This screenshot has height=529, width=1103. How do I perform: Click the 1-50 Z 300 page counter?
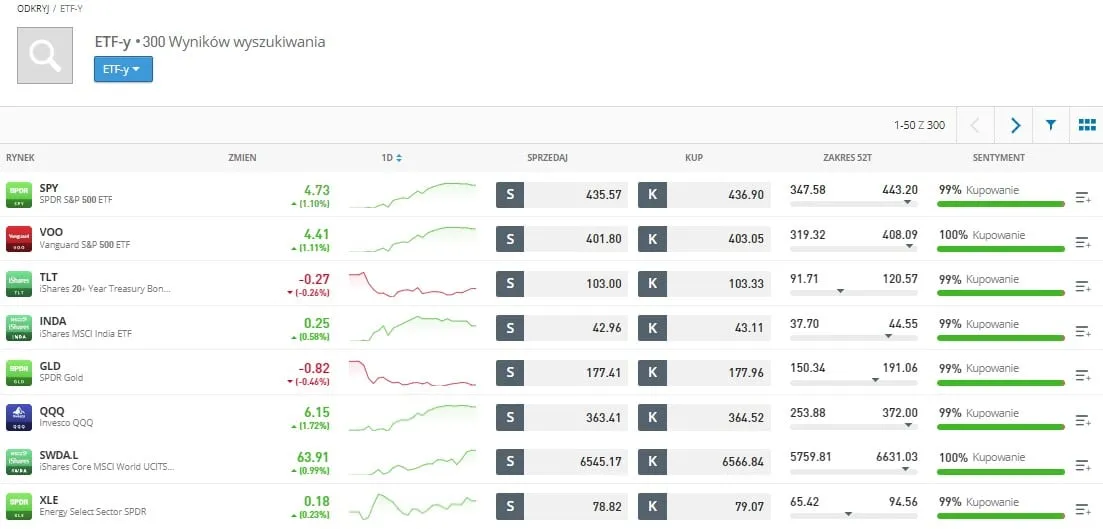click(919, 125)
